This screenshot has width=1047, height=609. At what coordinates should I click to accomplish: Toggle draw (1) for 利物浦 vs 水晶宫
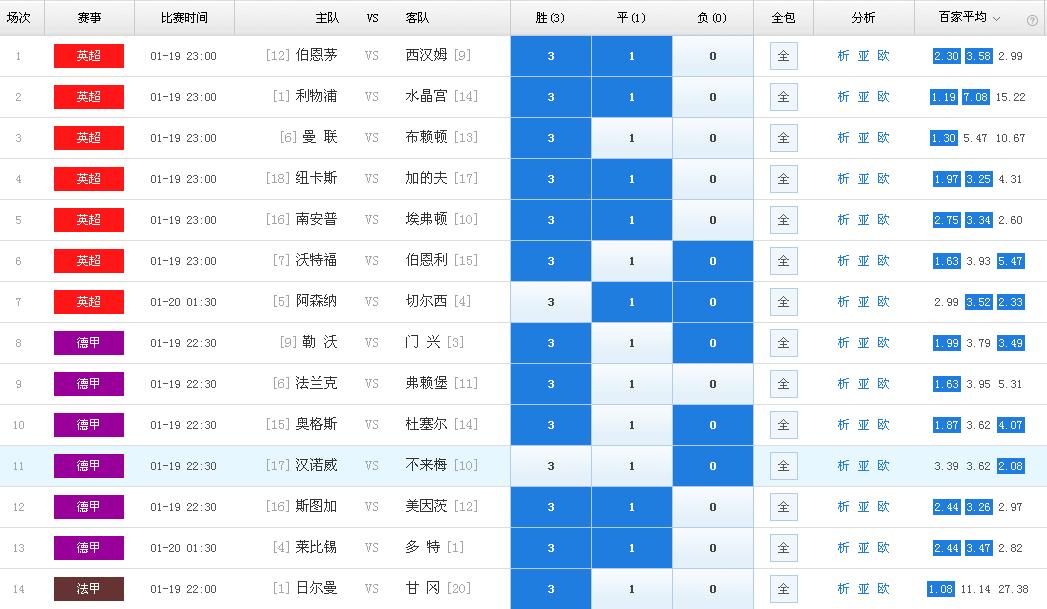tap(632, 97)
